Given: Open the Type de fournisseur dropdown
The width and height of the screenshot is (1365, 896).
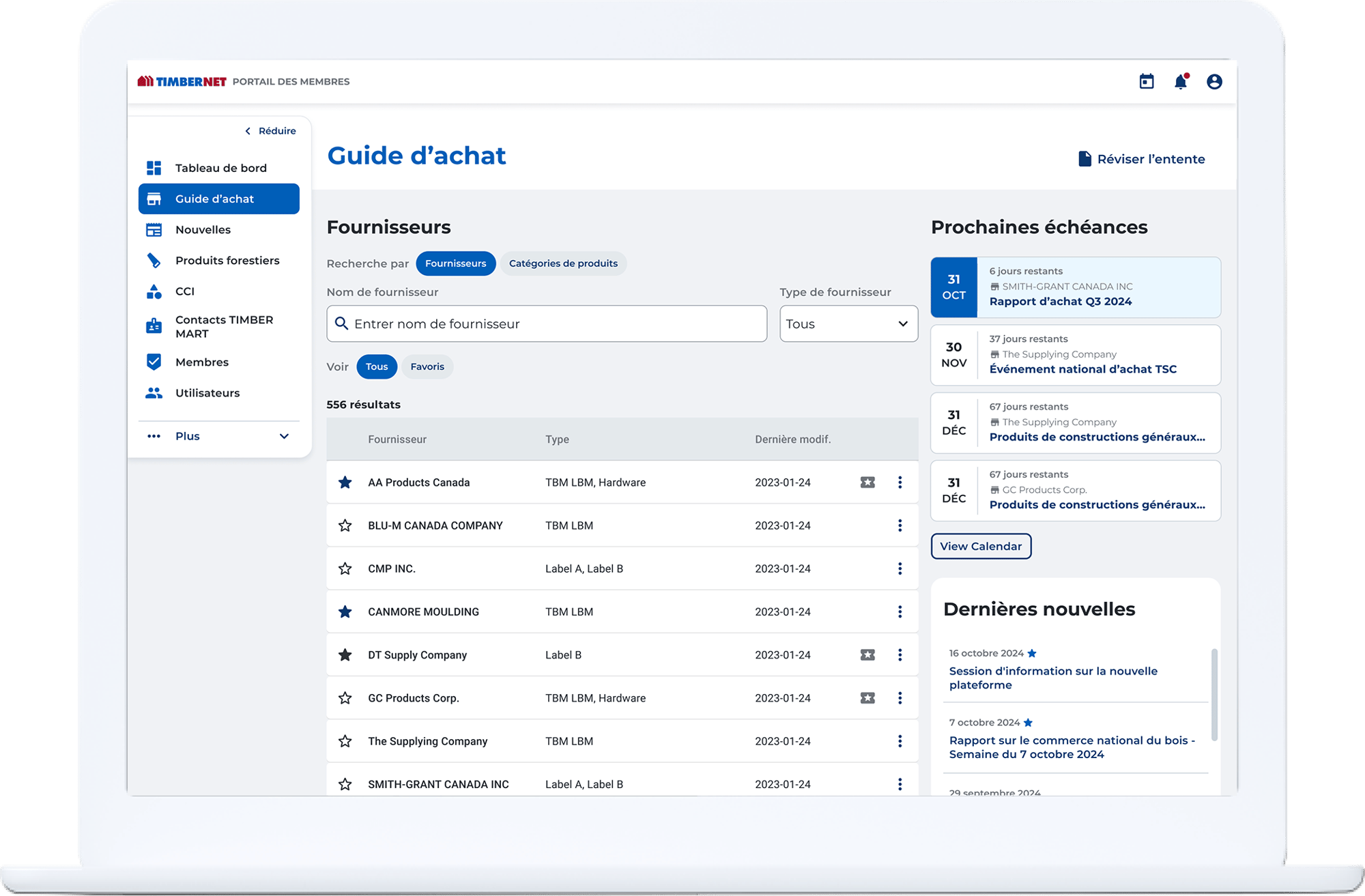Looking at the screenshot, I should (x=848, y=323).
